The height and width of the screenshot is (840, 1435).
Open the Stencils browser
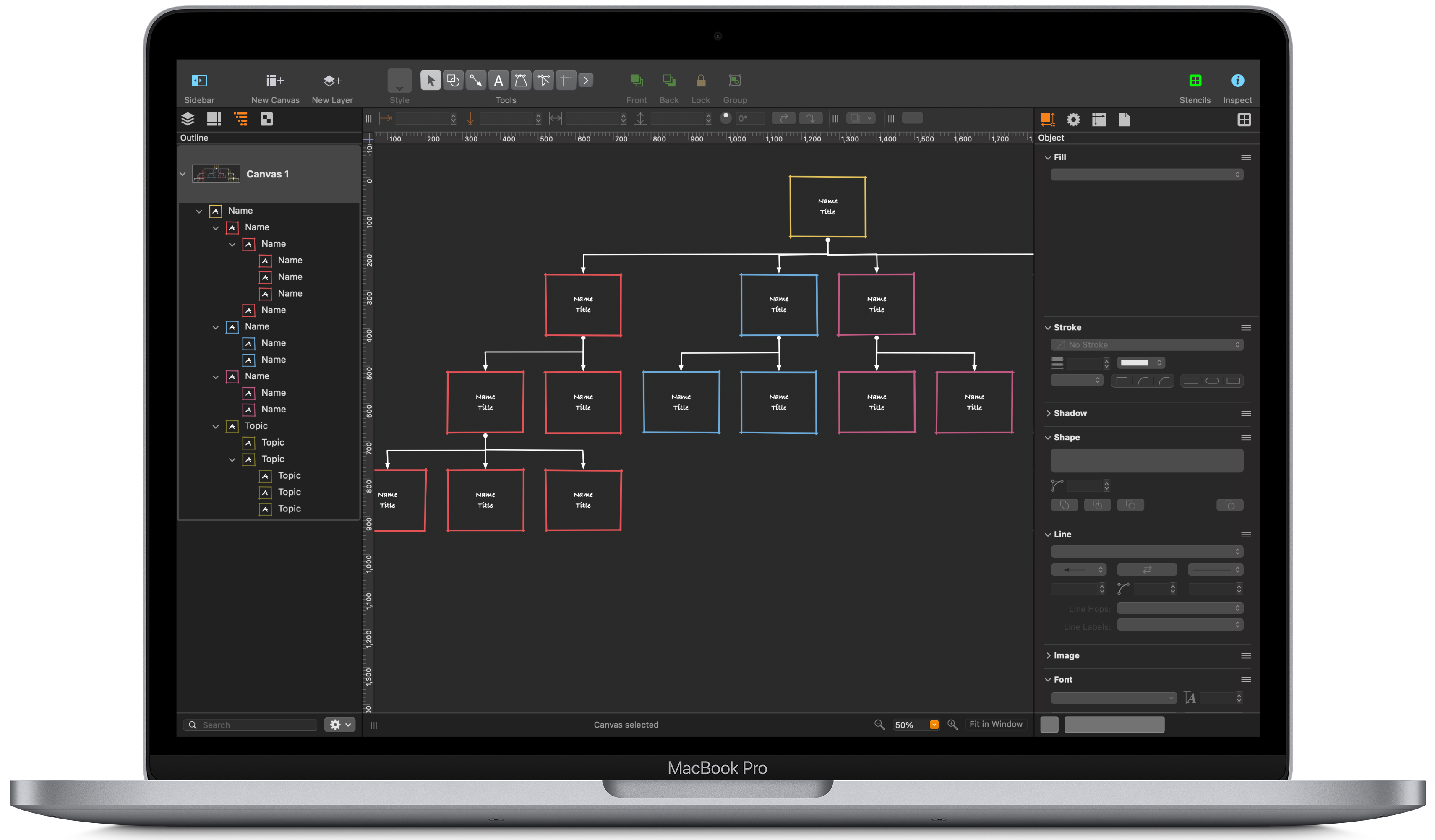[1195, 80]
